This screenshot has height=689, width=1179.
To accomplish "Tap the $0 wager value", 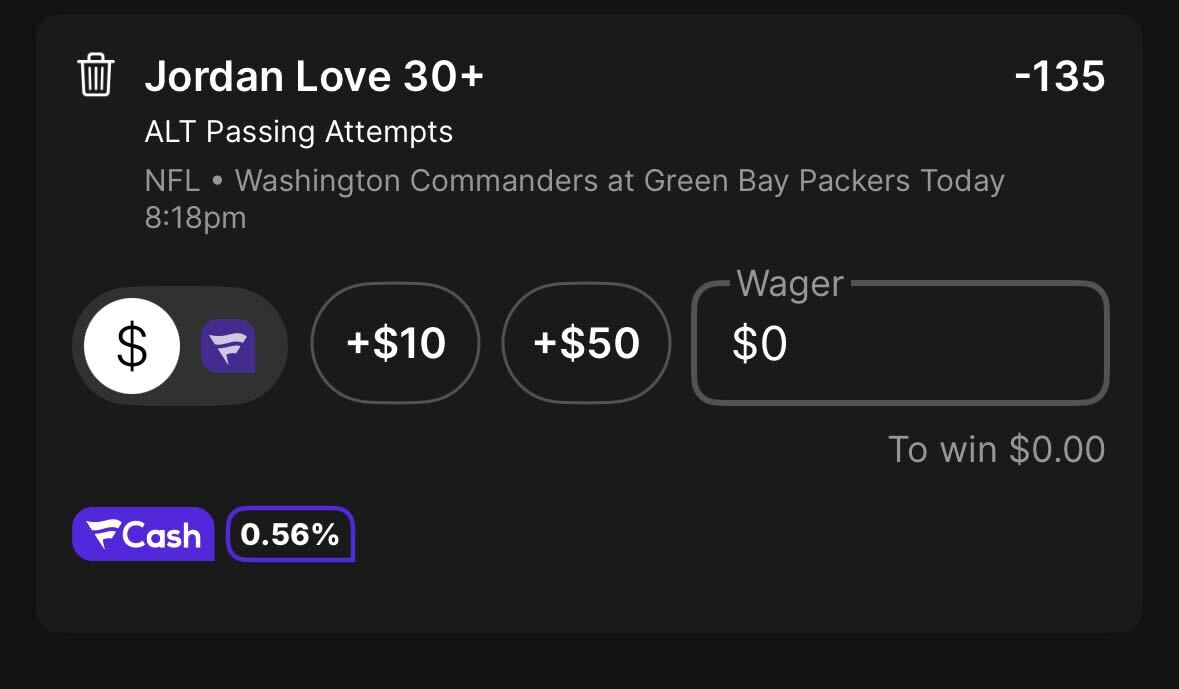I will coord(759,344).
